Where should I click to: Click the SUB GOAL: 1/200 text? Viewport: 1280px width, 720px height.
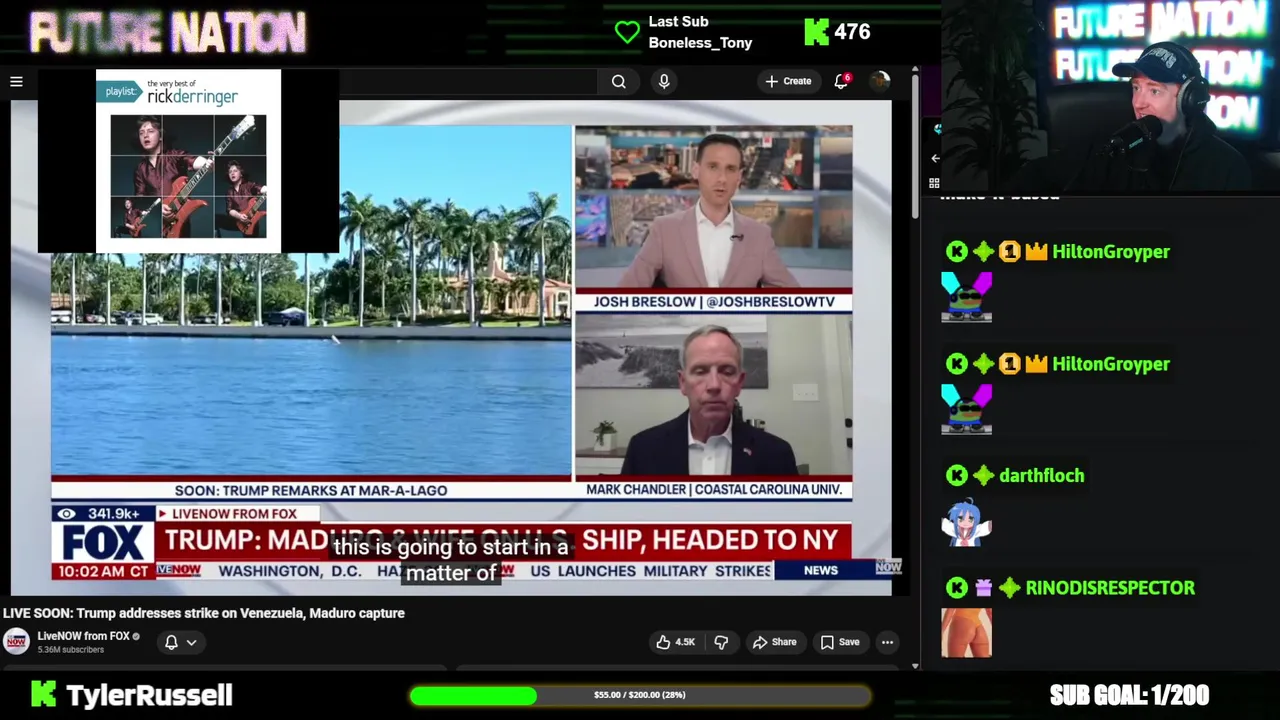[x=1129, y=695]
